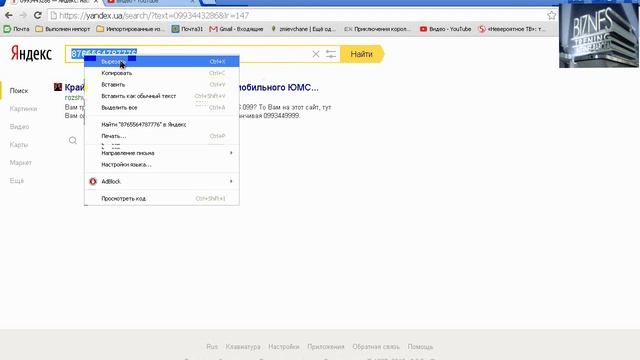This screenshot has width=640, height=360.
Task: Go back with the browser back arrow
Action: (9, 16)
